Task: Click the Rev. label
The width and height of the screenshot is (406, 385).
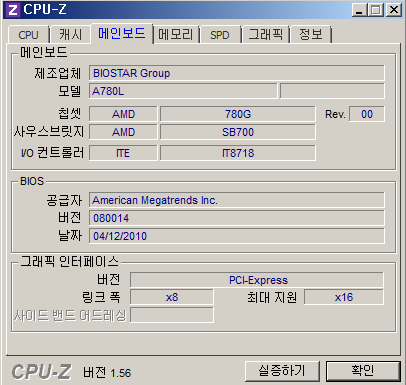Action: pos(335,114)
